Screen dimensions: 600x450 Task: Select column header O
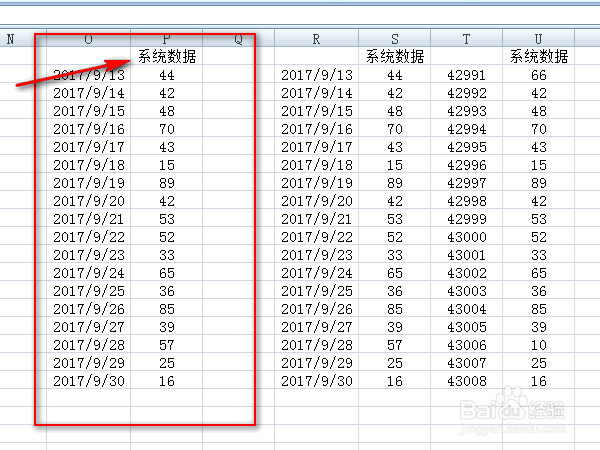(88, 39)
